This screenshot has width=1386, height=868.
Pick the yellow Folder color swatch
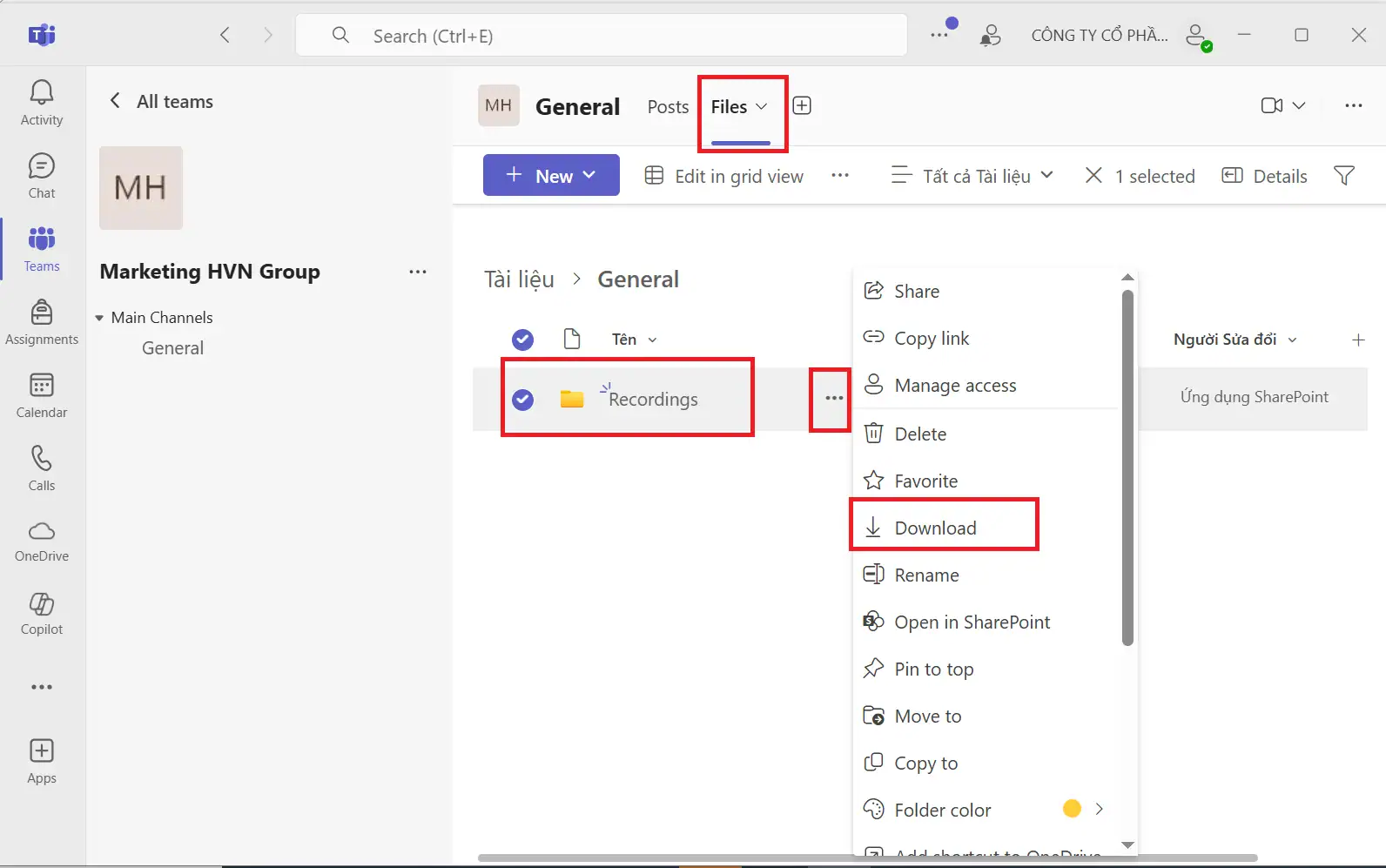tap(1072, 809)
